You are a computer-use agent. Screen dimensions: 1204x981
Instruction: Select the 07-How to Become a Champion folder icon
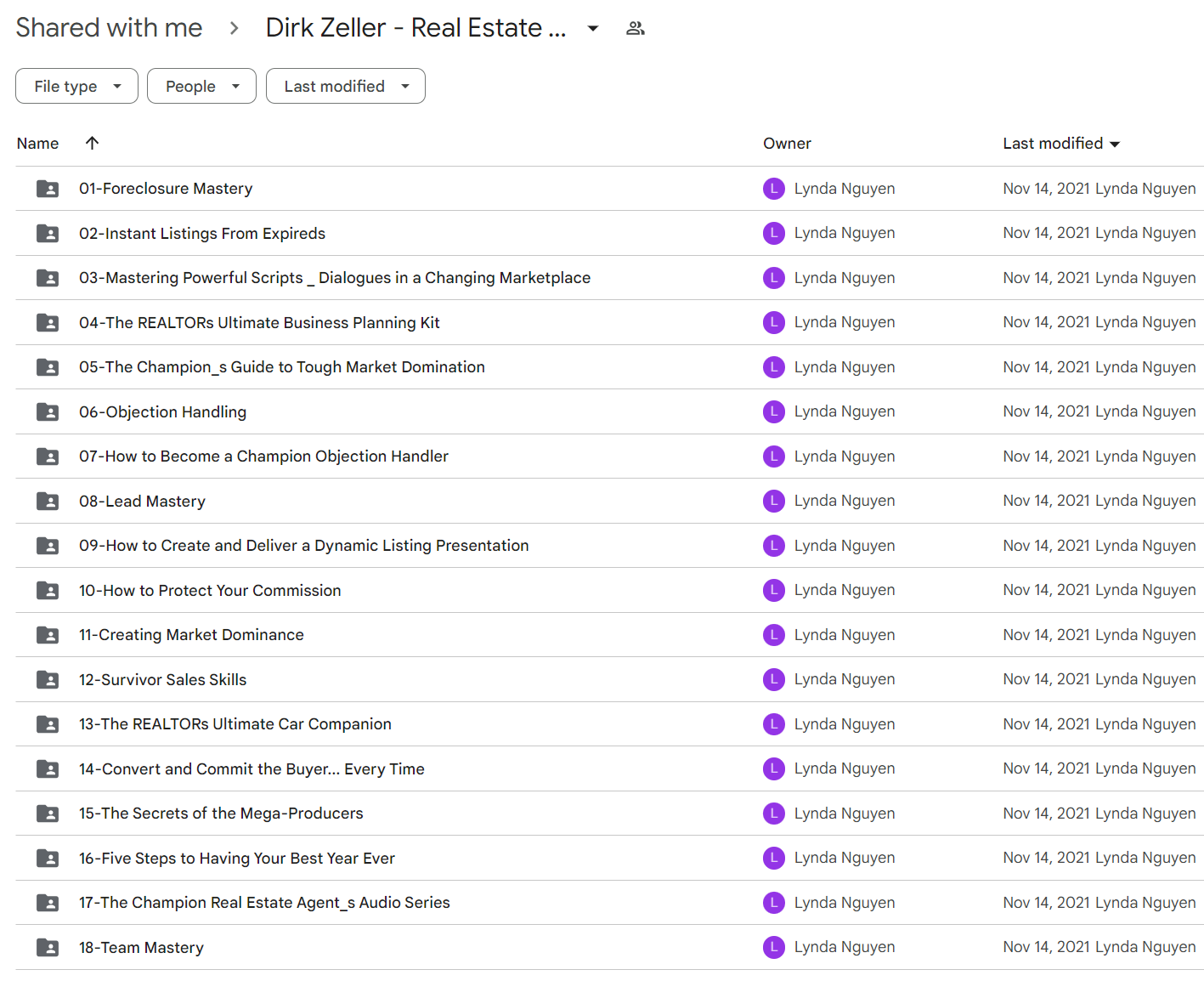[x=48, y=456]
